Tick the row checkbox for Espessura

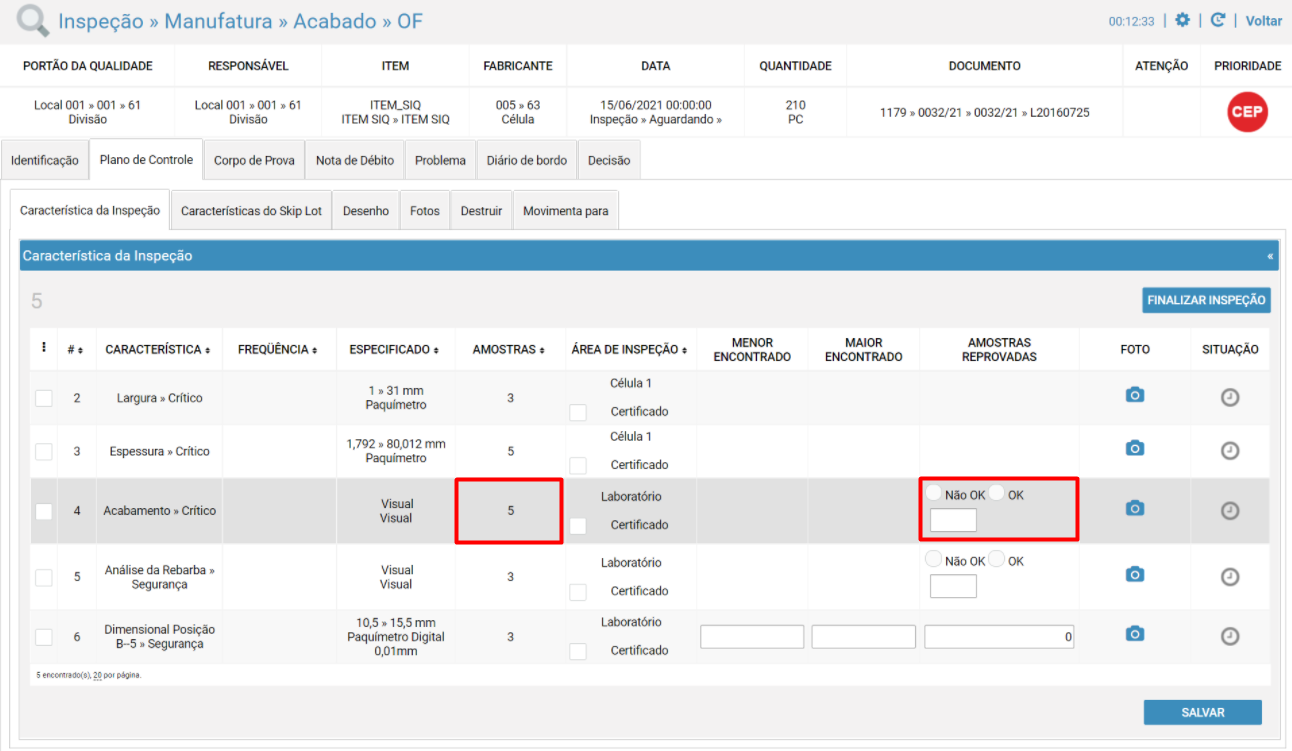click(x=44, y=452)
